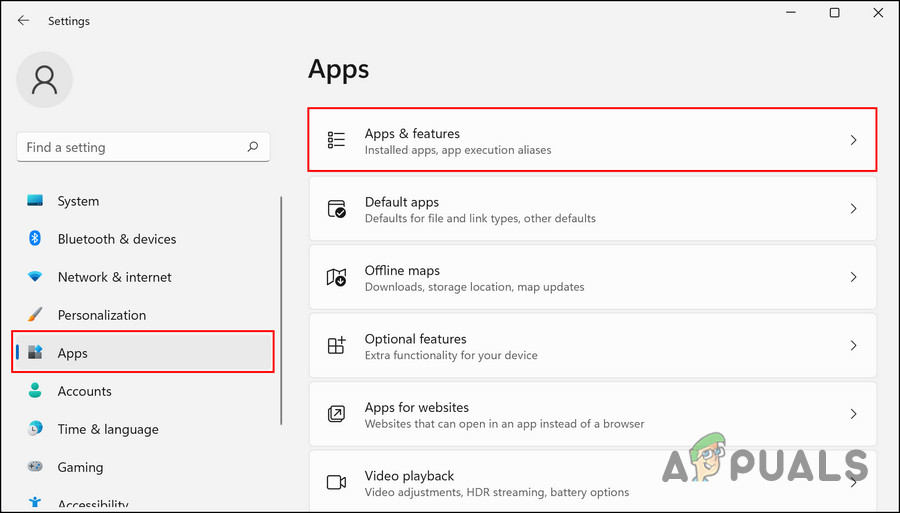This screenshot has width=900, height=513.
Task: Expand Apps for websites chevron
Action: 854,414
